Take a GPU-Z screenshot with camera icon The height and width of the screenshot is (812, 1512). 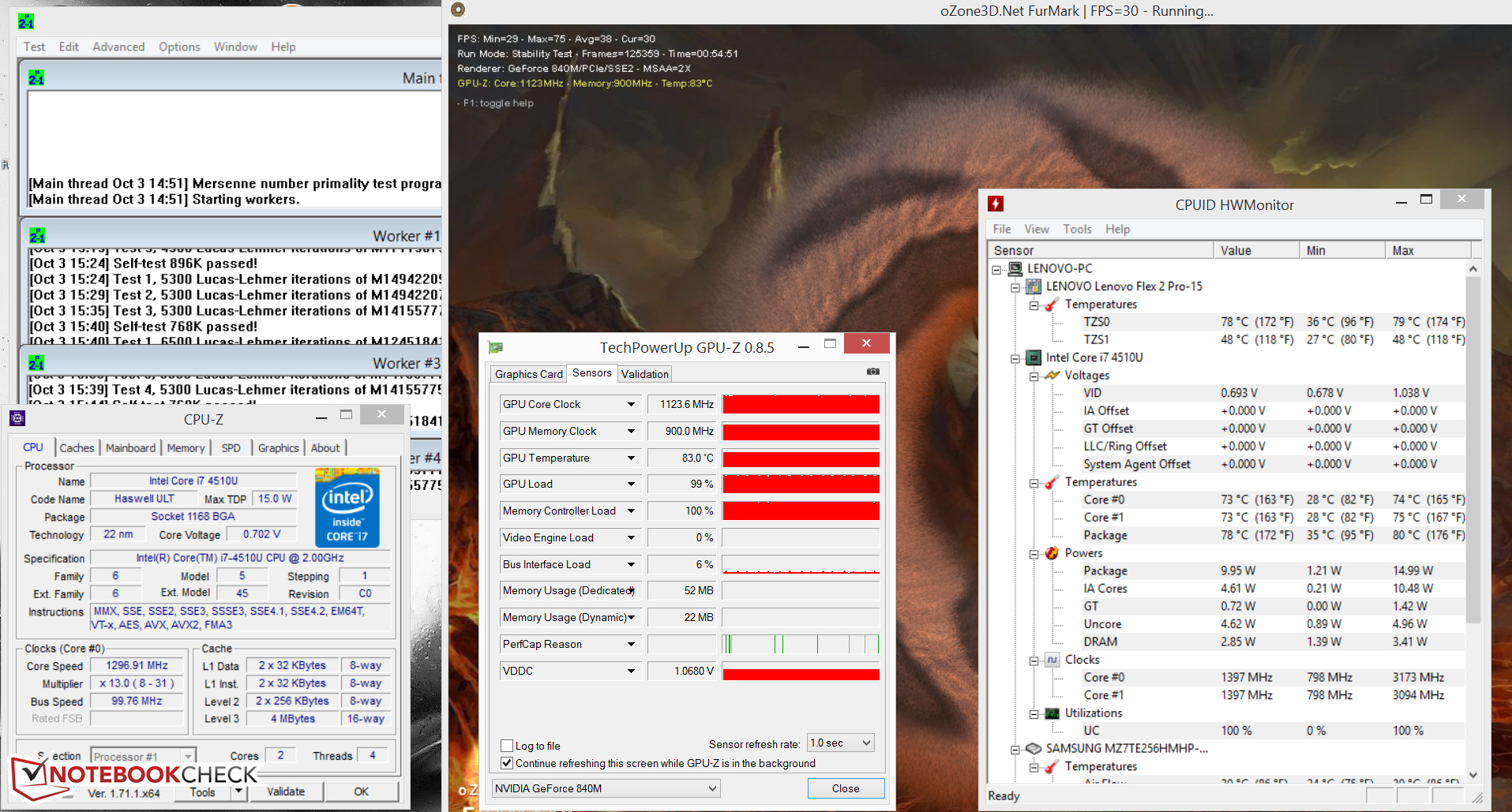873,372
